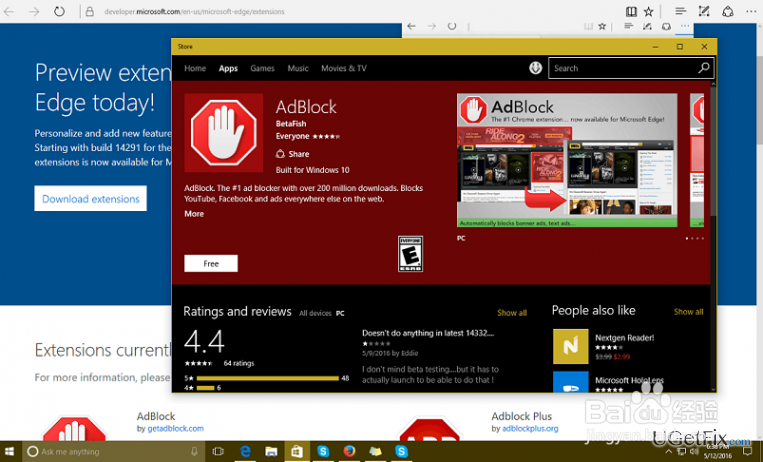Filter reviews by PC
This screenshot has height=462, width=763.
click(340, 313)
